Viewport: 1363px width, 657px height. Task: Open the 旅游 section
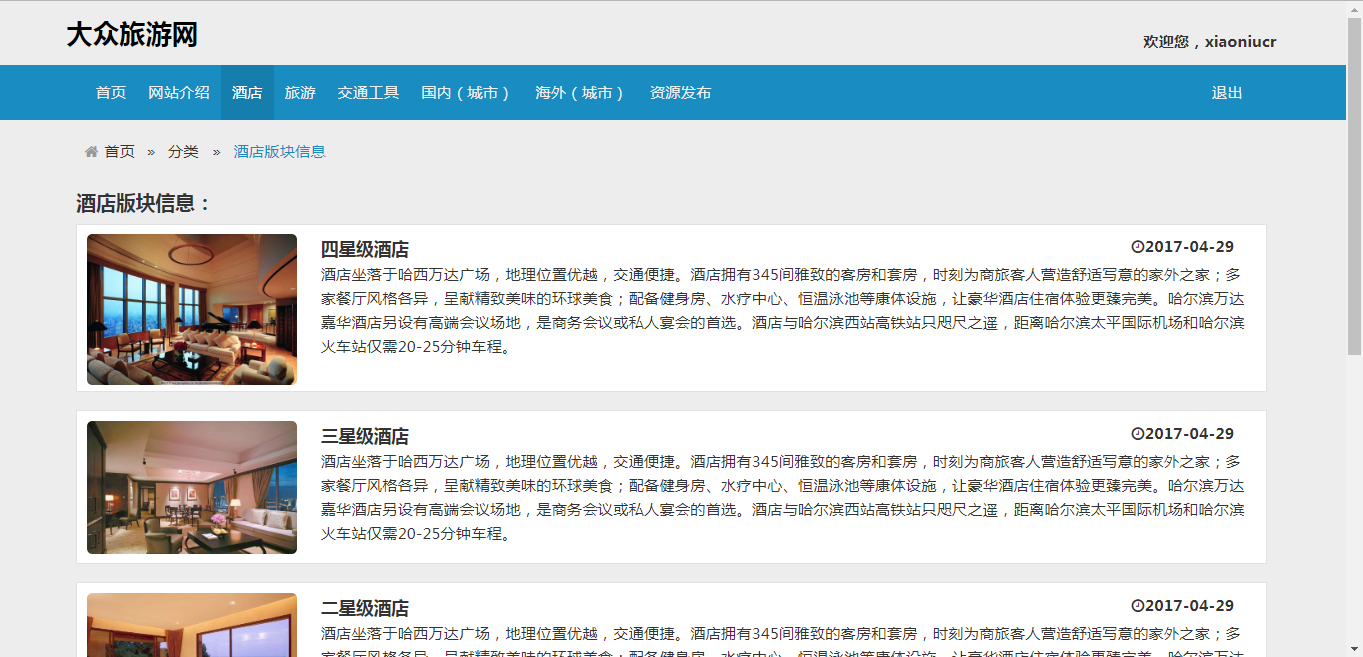click(300, 93)
